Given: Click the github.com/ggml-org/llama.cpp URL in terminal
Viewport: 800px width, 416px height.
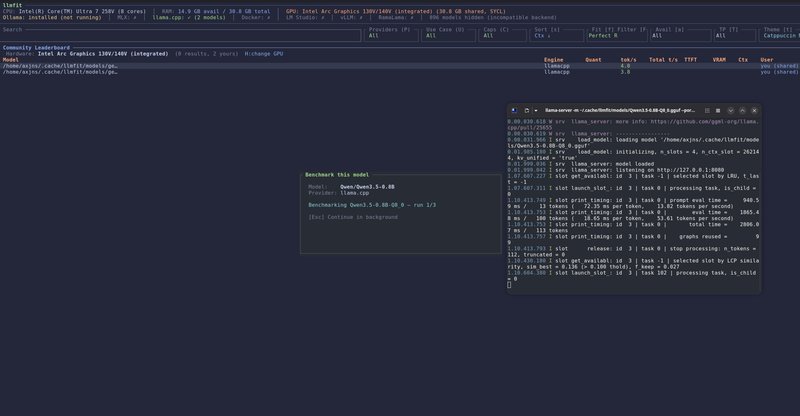Looking at the screenshot, I should click(633, 125).
